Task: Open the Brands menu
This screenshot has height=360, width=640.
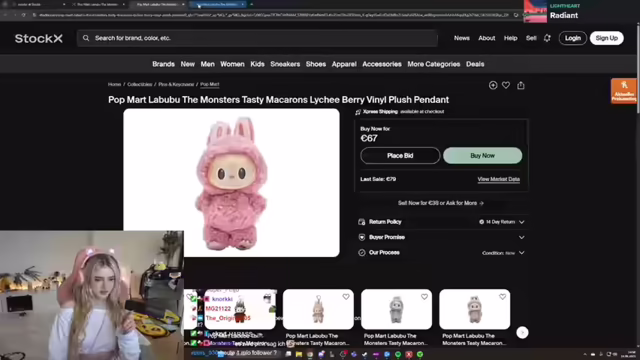Action: click(163, 64)
